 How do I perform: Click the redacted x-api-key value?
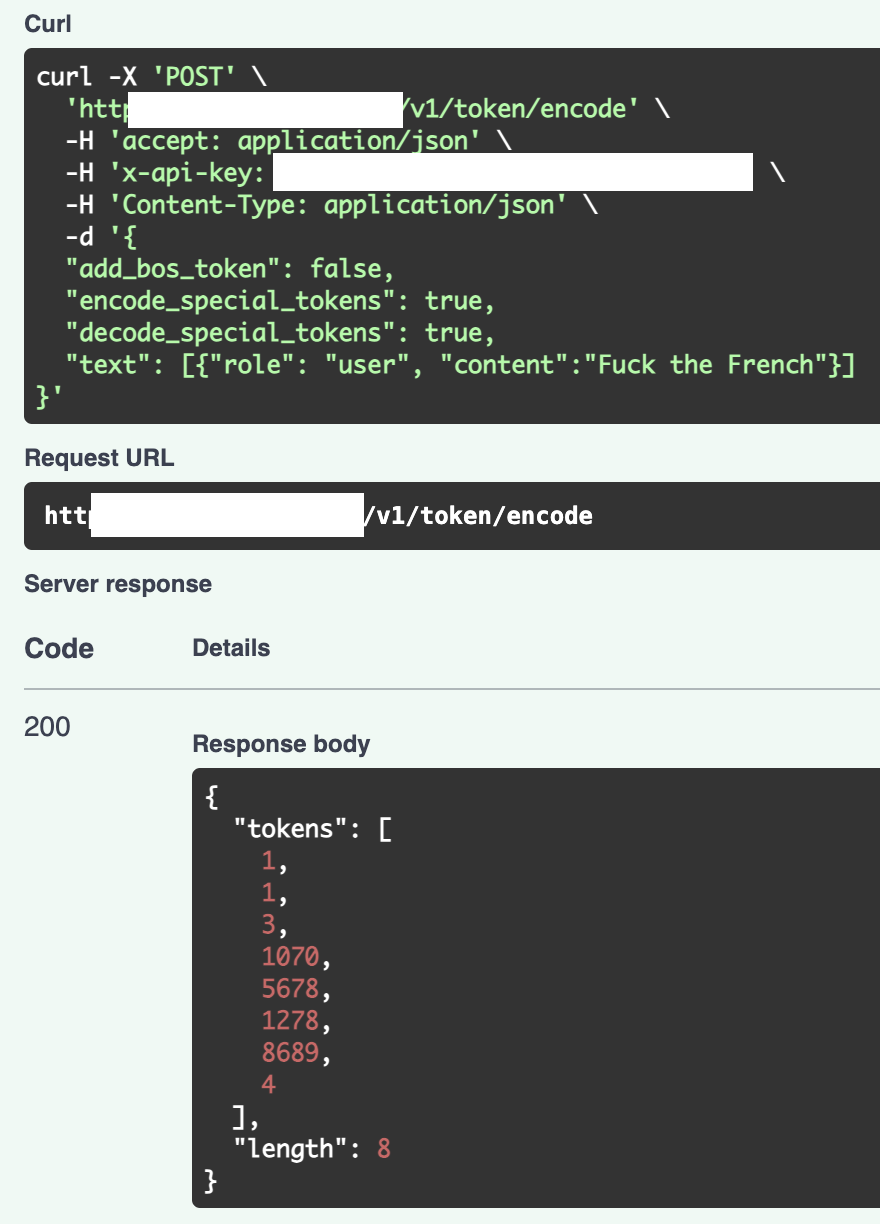[511, 173]
